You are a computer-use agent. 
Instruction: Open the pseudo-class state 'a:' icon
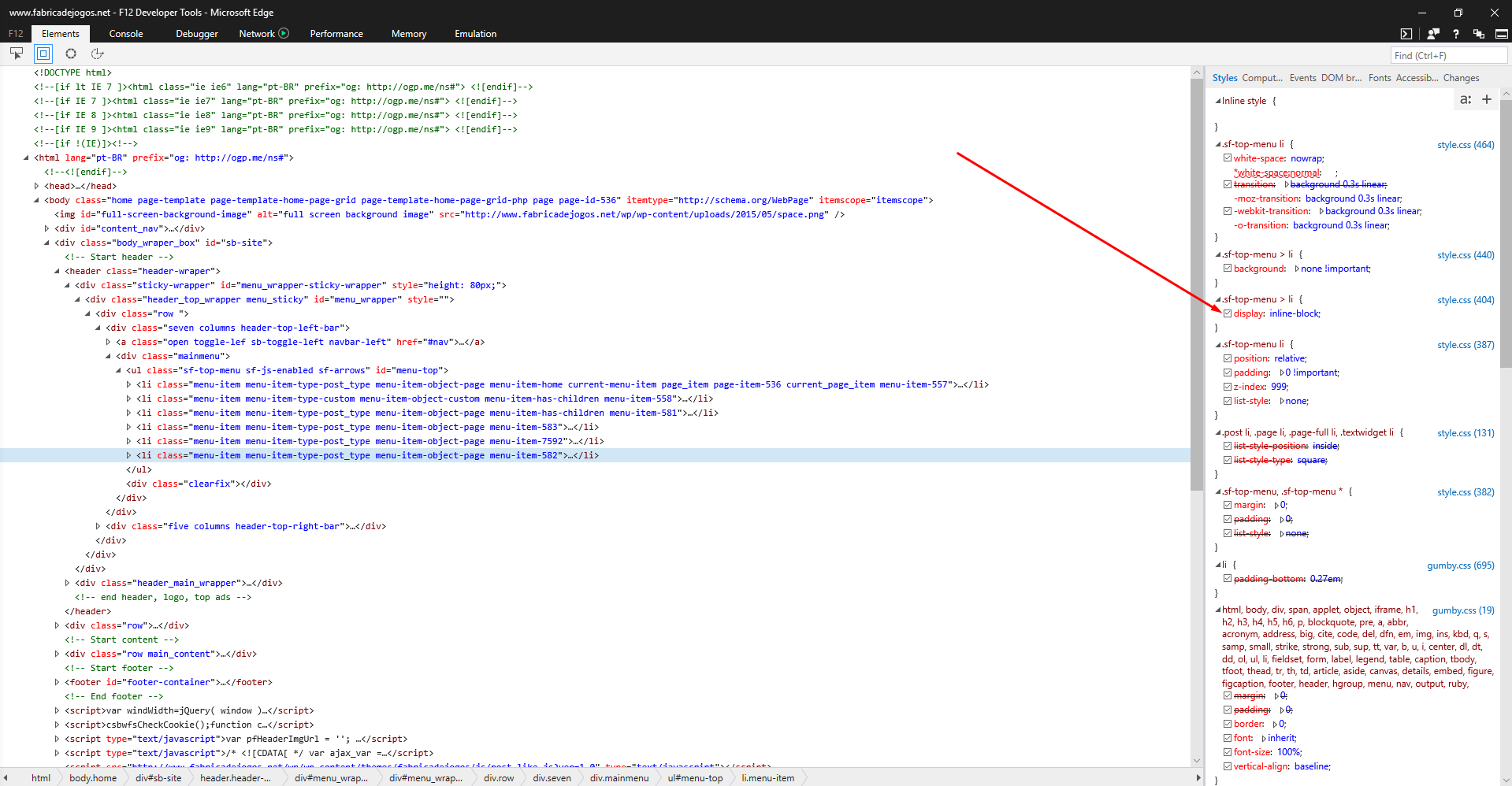coord(1466,100)
